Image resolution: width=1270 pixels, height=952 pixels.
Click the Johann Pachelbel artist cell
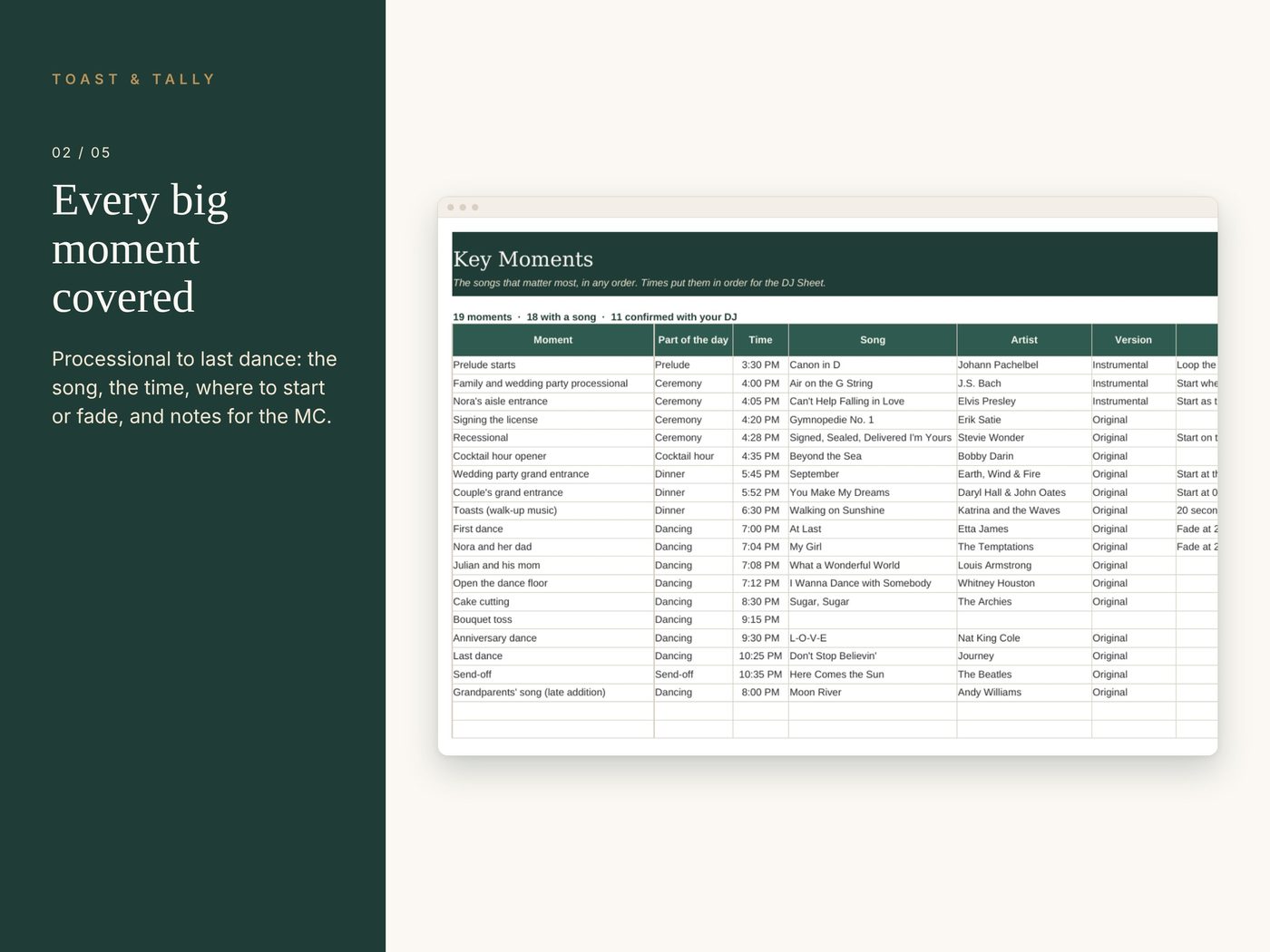pos(1024,365)
